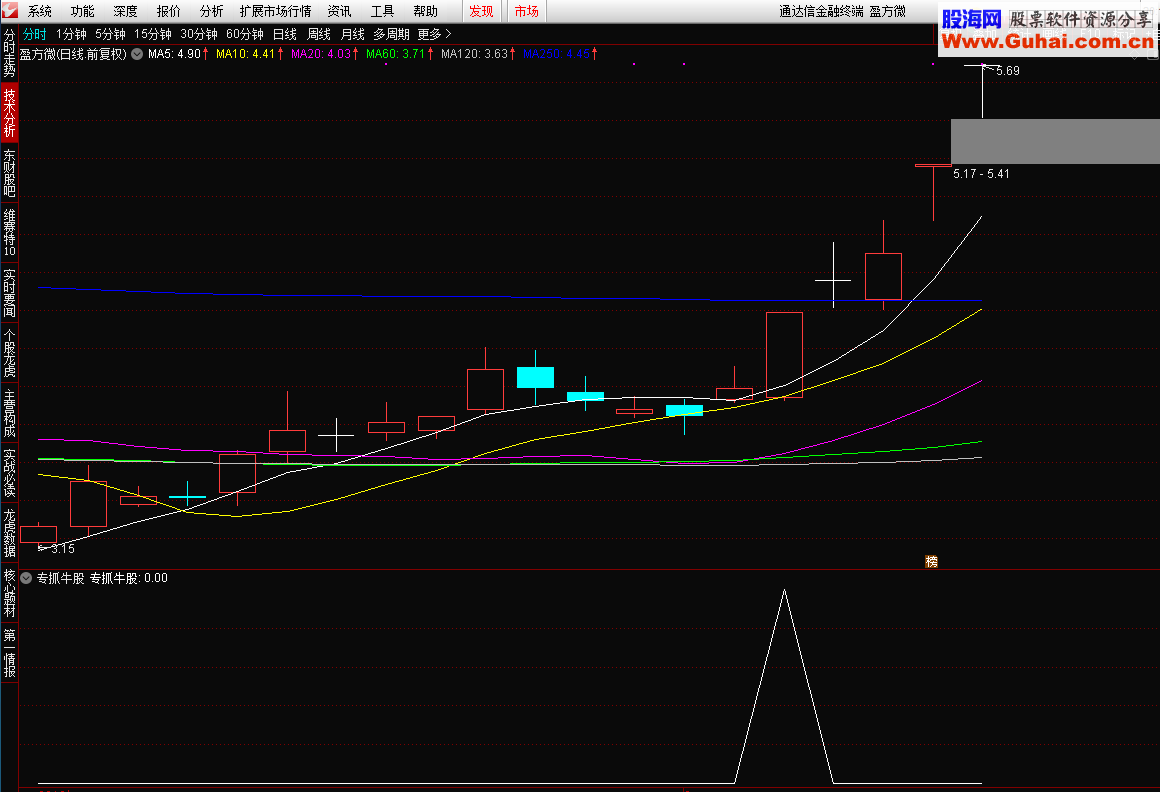Open the 龙虎数据 sidebar tab
The image size is (1160, 792).
tap(10, 533)
